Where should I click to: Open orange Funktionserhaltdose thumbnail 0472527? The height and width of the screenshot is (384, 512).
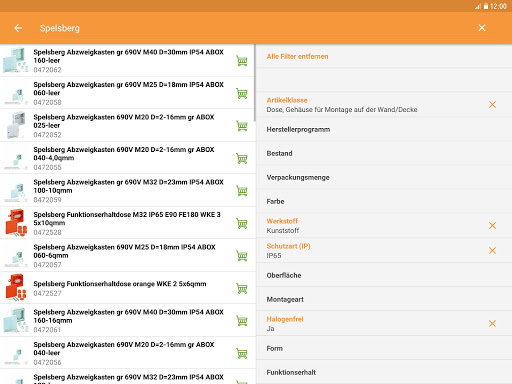(16, 288)
